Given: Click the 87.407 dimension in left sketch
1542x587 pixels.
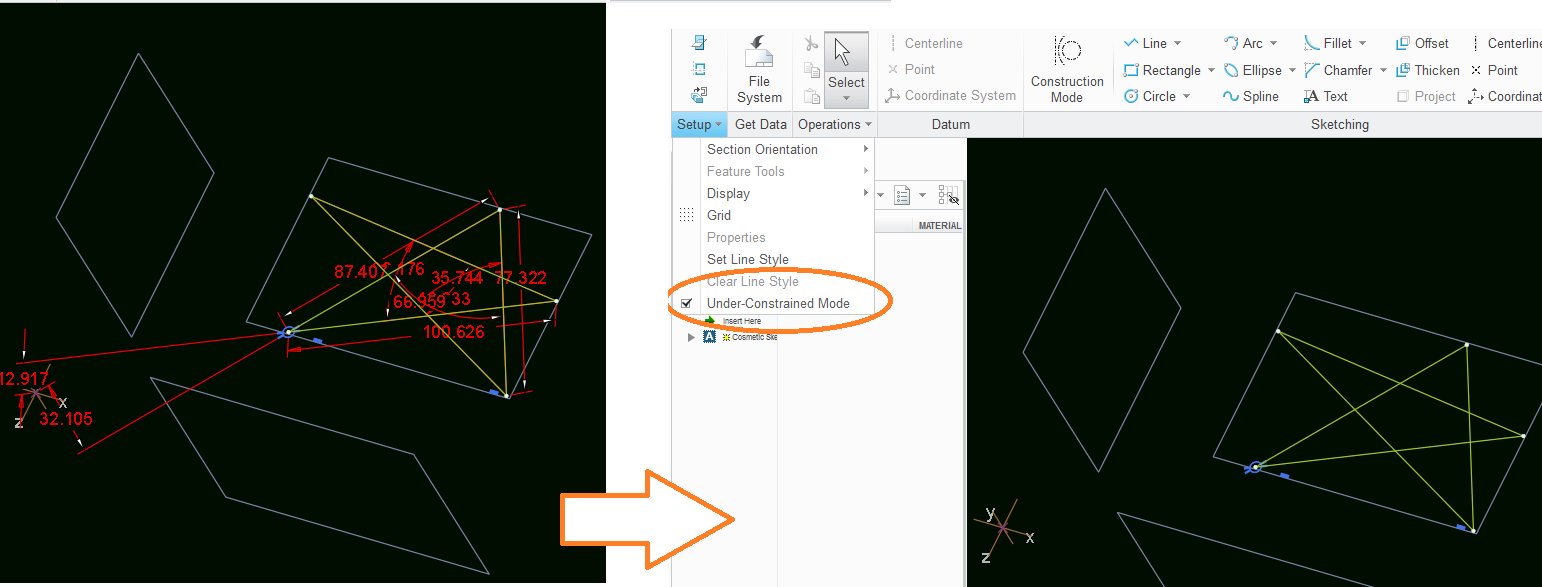Looking at the screenshot, I should (x=361, y=271).
